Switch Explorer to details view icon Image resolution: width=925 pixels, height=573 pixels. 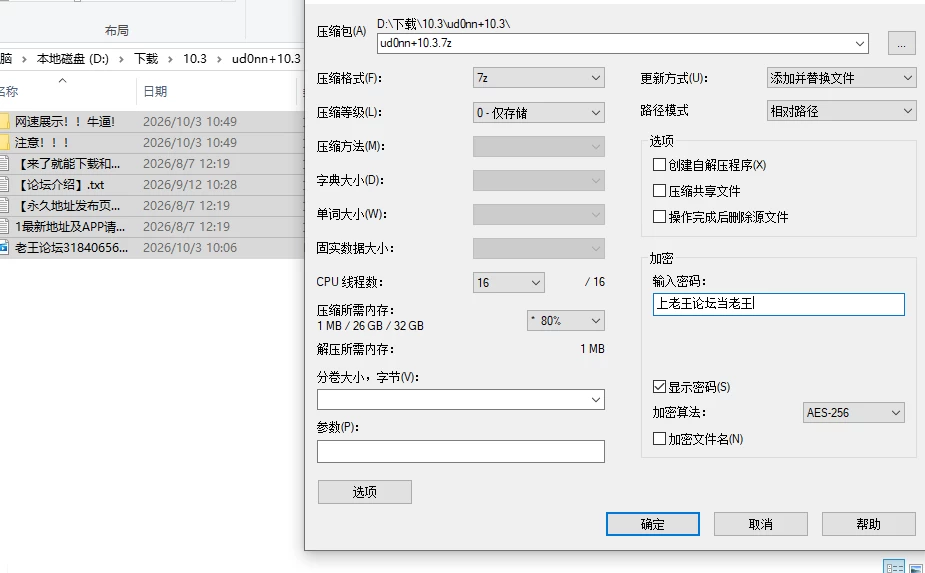pyautogui.click(x=894, y=567)
